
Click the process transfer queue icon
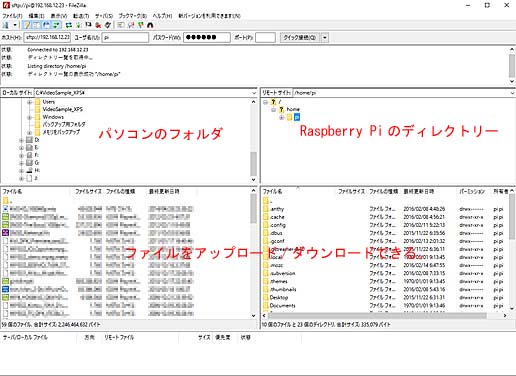pyautogui.click(x=79, y=25)
